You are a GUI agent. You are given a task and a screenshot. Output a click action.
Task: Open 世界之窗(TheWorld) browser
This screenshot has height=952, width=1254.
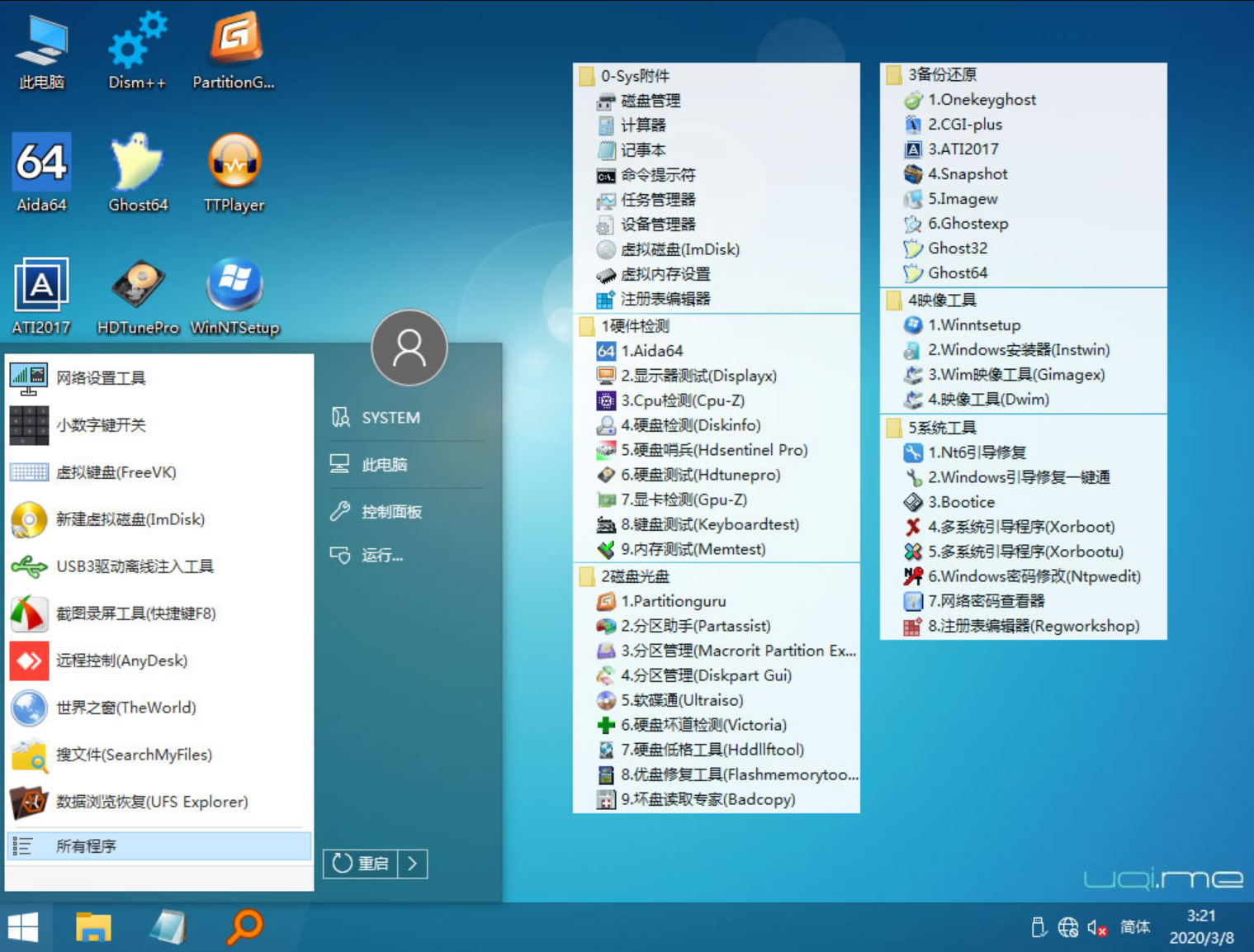(x=159, y=708)
